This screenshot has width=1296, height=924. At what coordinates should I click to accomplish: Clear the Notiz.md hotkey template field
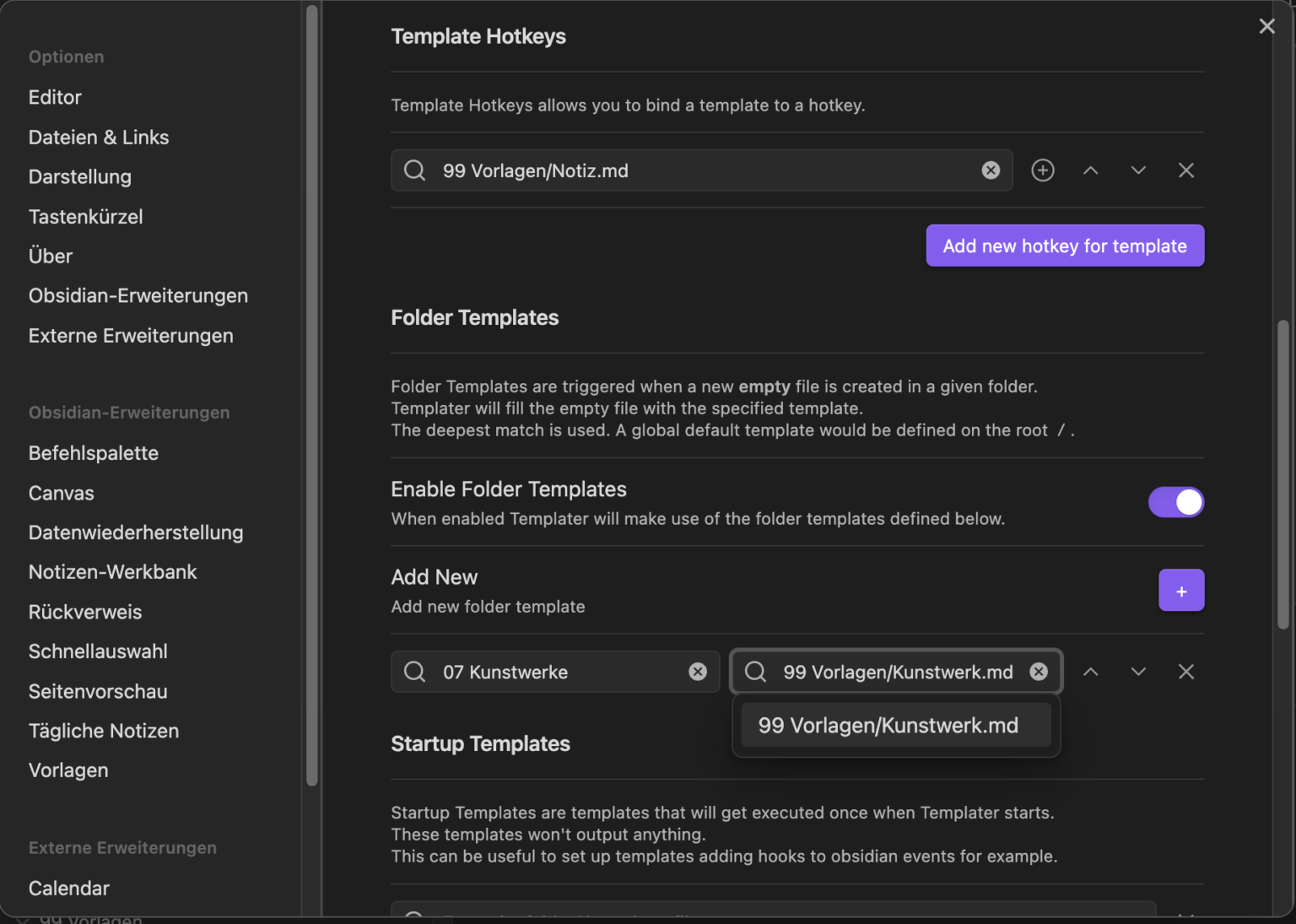[x=991, y=170]
